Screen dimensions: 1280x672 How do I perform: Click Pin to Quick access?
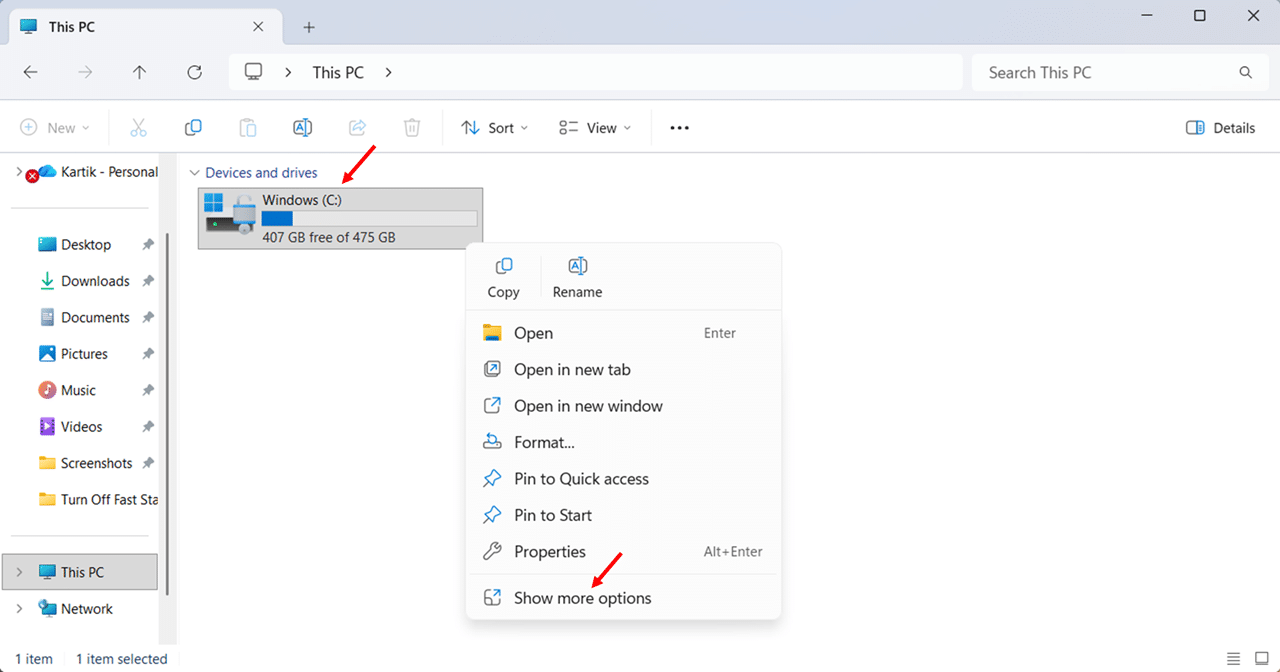tap(581, 479)
